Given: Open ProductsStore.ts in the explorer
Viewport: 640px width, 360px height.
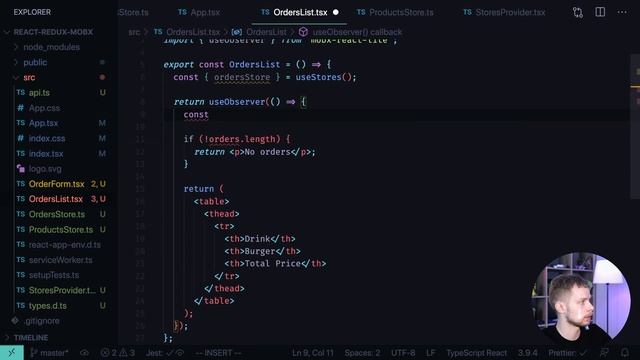Looking at the screenshot, I should point(61,229).
